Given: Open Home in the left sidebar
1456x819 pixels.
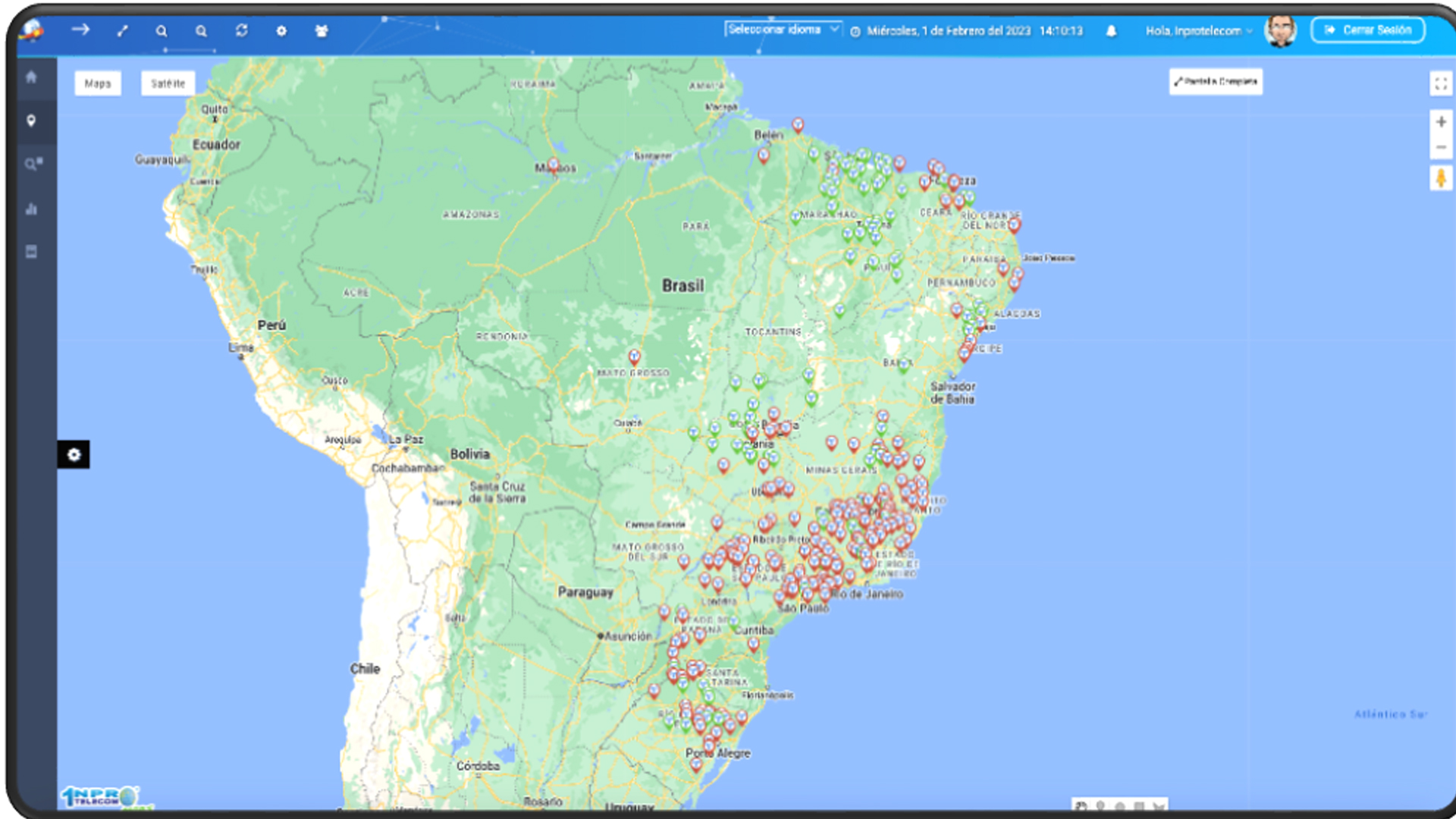Looking at the screenshot, I should pyautogui.click(x=31, y=77).
